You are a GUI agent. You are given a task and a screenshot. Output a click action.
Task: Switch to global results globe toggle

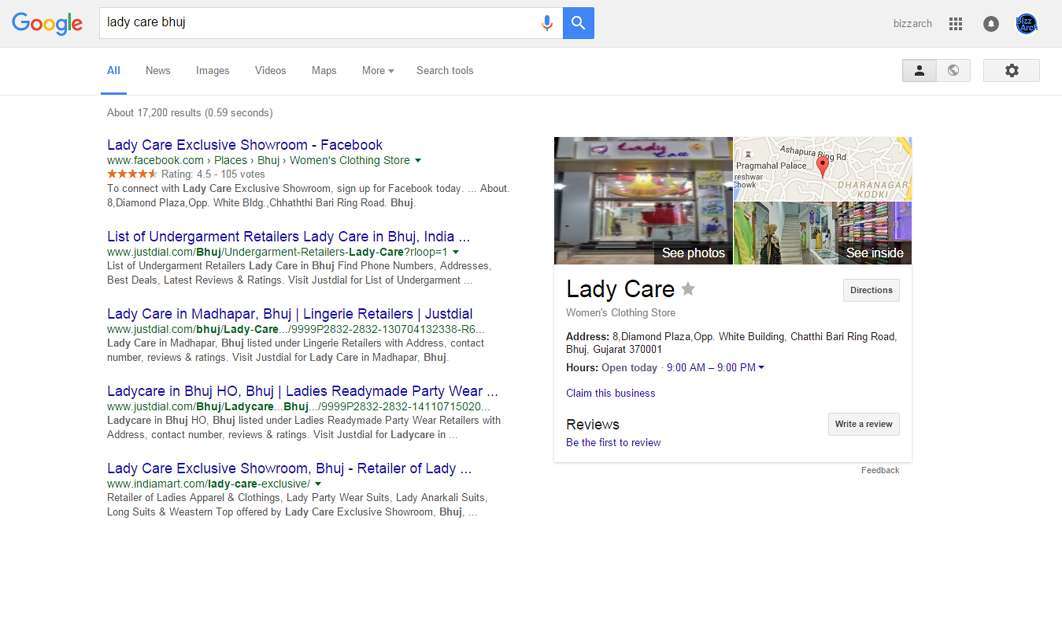tap(953, 70)
